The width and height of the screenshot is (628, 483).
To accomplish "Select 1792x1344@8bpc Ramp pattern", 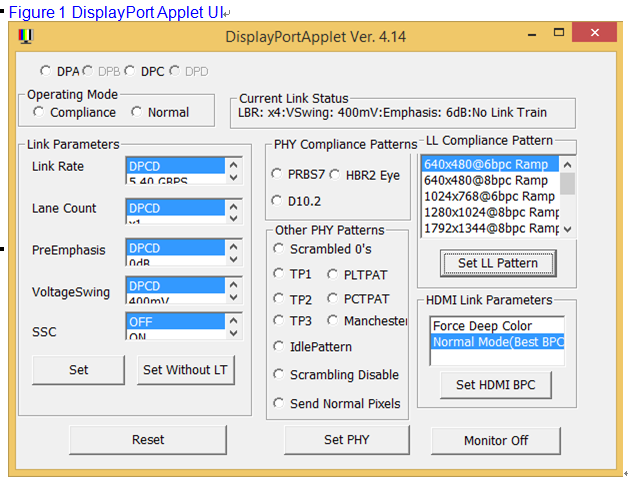I will [x=490, y=228].
